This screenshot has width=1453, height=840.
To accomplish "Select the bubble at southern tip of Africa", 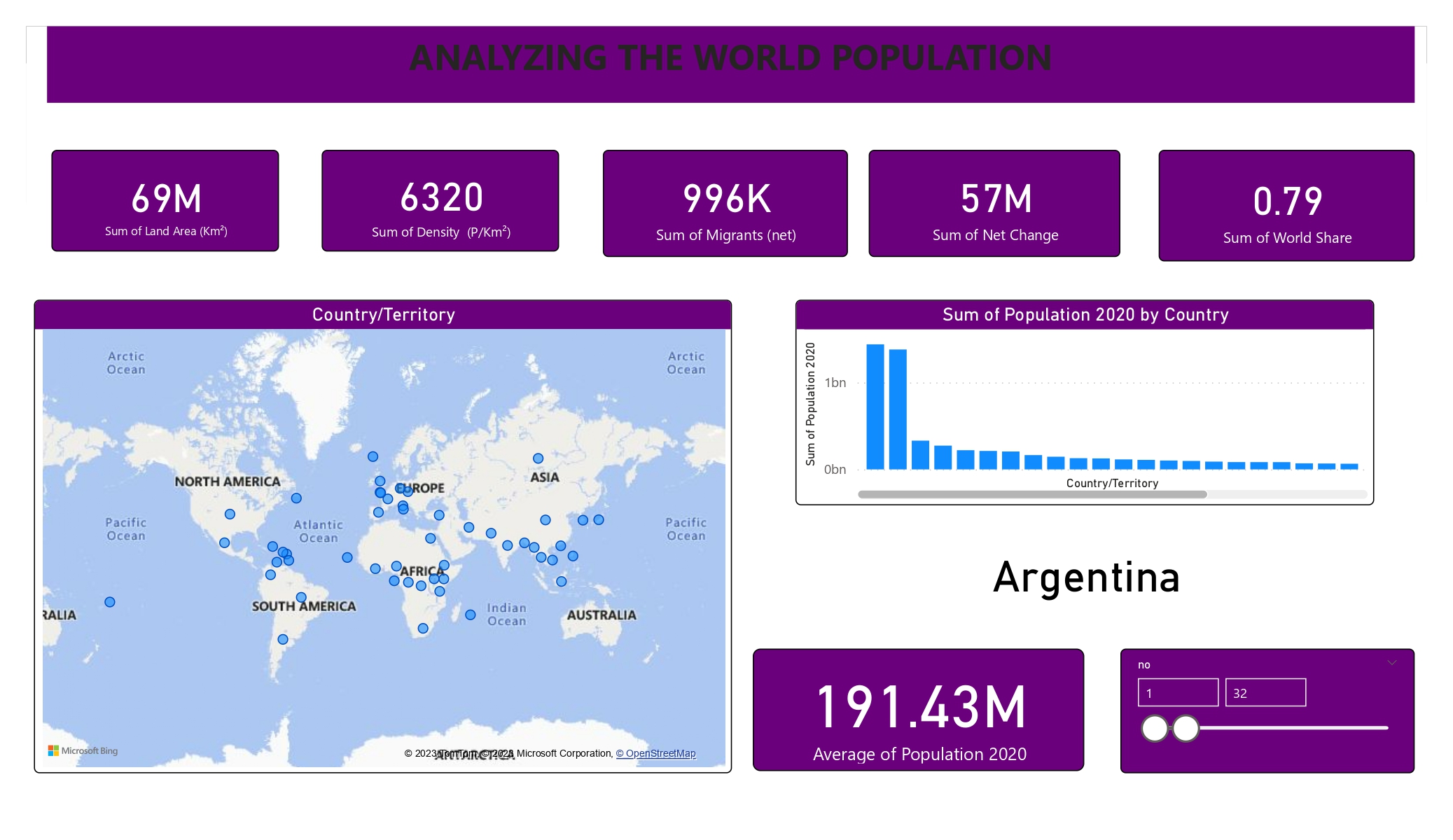I will 423,629.
